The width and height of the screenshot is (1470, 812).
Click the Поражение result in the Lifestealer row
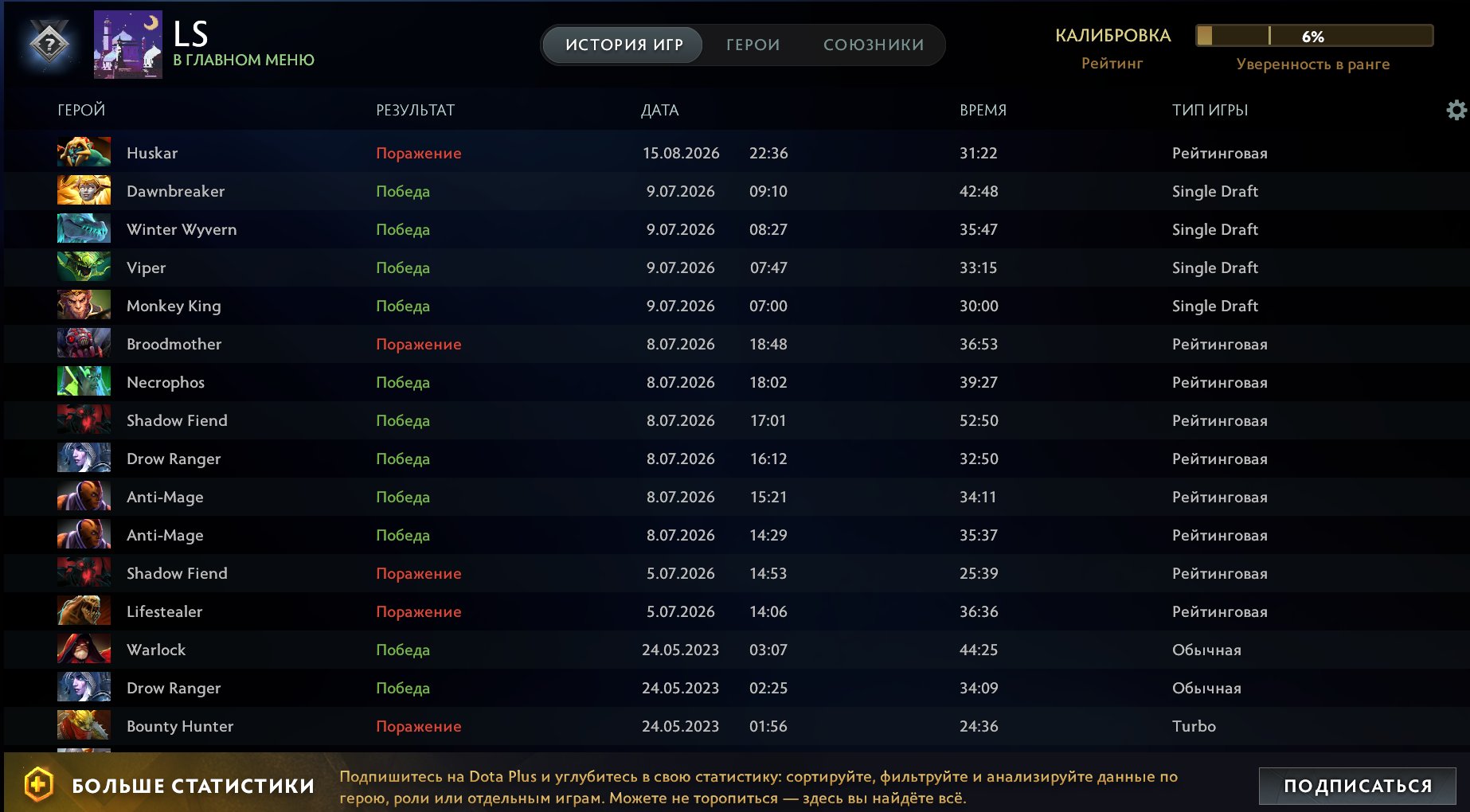pyautogui.click(x=418, y=611)
